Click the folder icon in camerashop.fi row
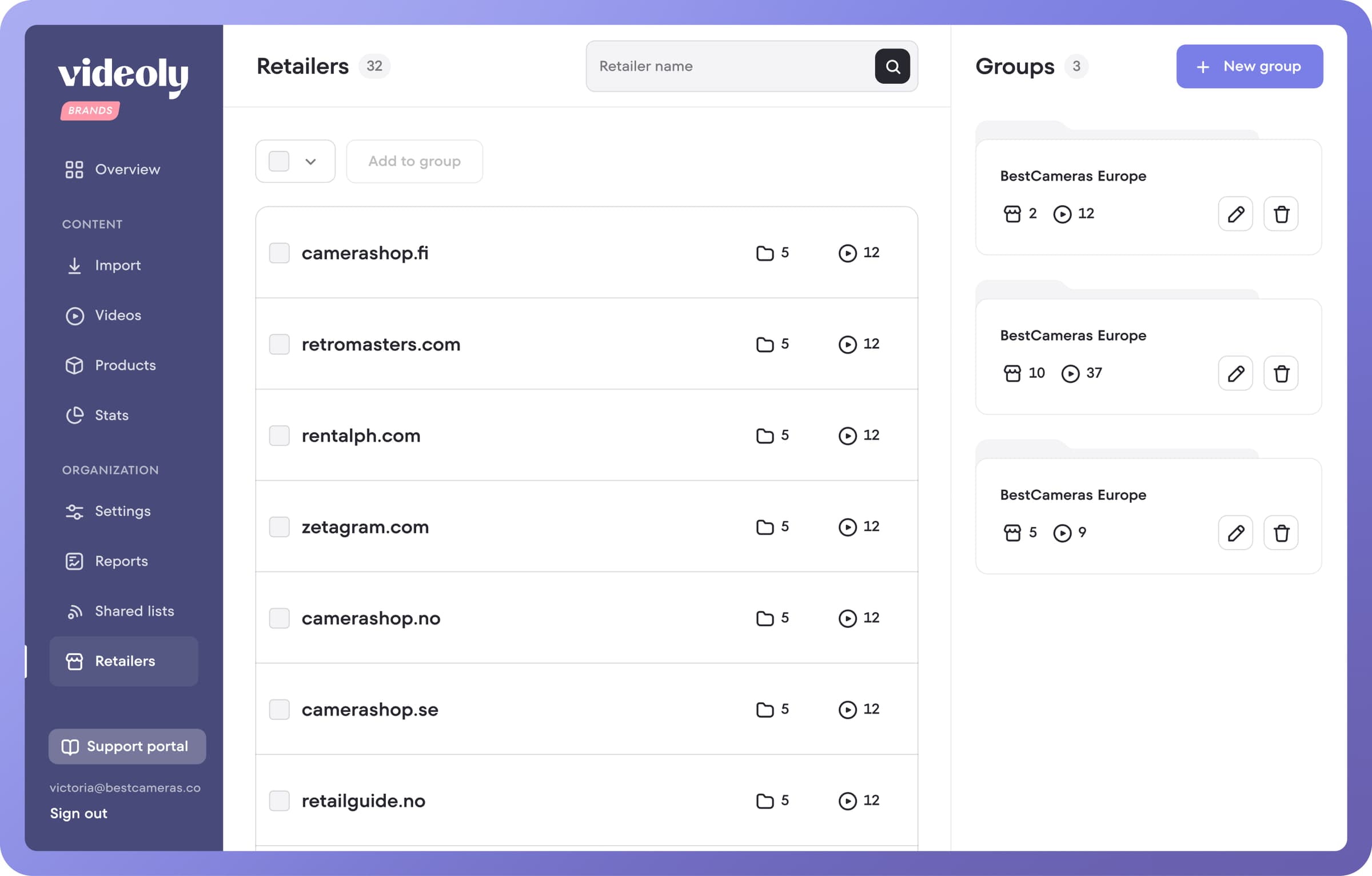The image size is (1372, 876). point(764,253)
